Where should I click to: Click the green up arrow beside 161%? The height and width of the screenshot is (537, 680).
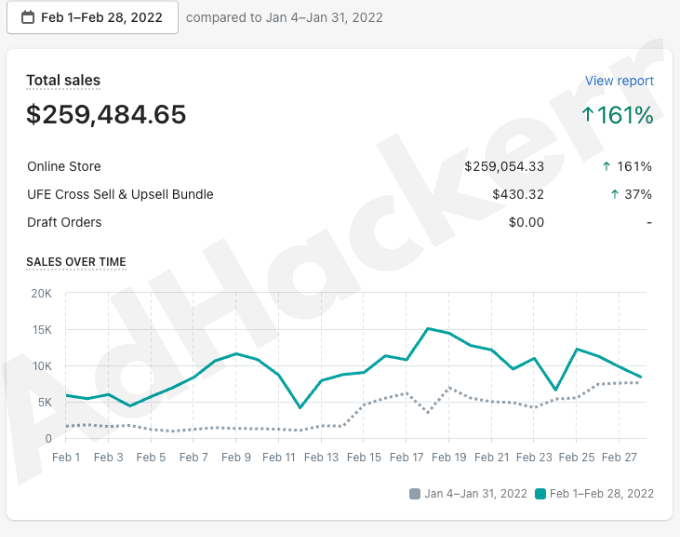pyautogui.click(x=588, y=115)
